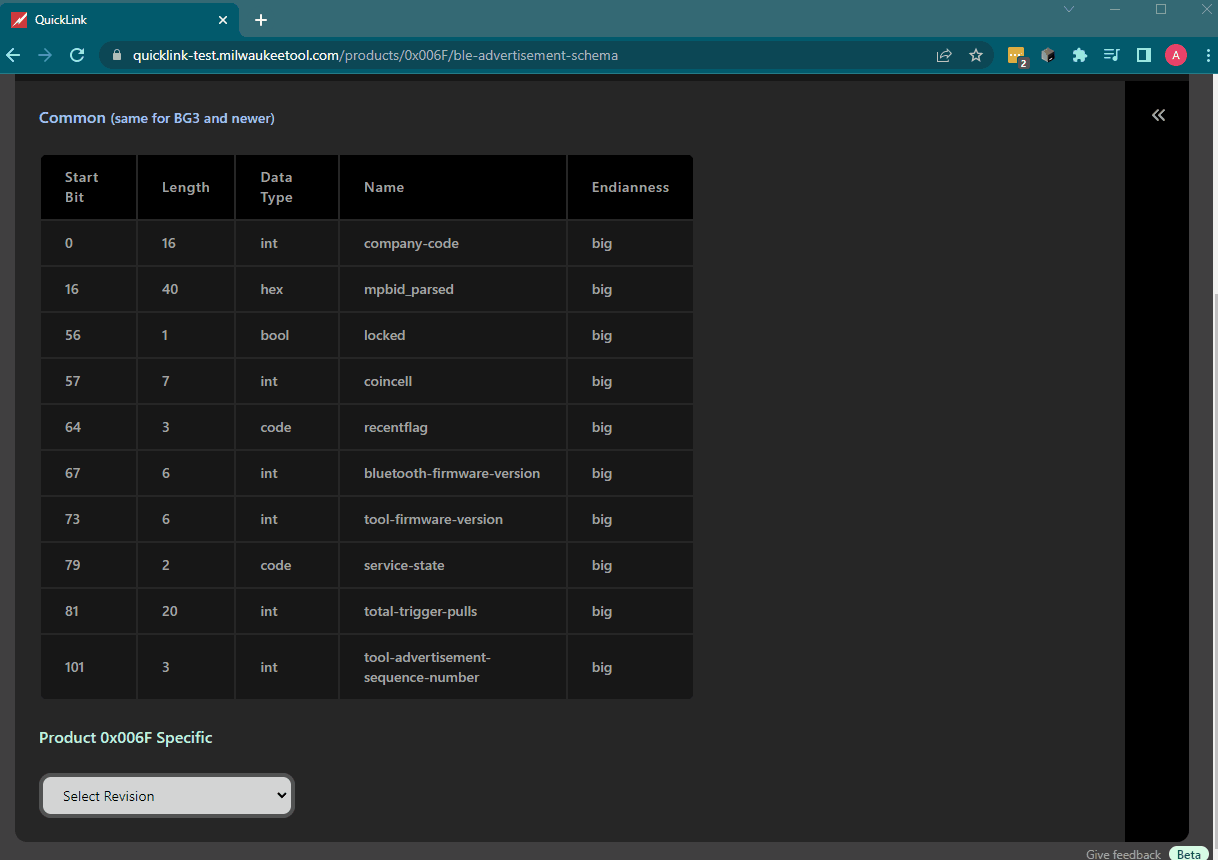Open the extensions puzzle icon
Viewport: 1218px width, 860px height.
click(x=1080, y=56)
